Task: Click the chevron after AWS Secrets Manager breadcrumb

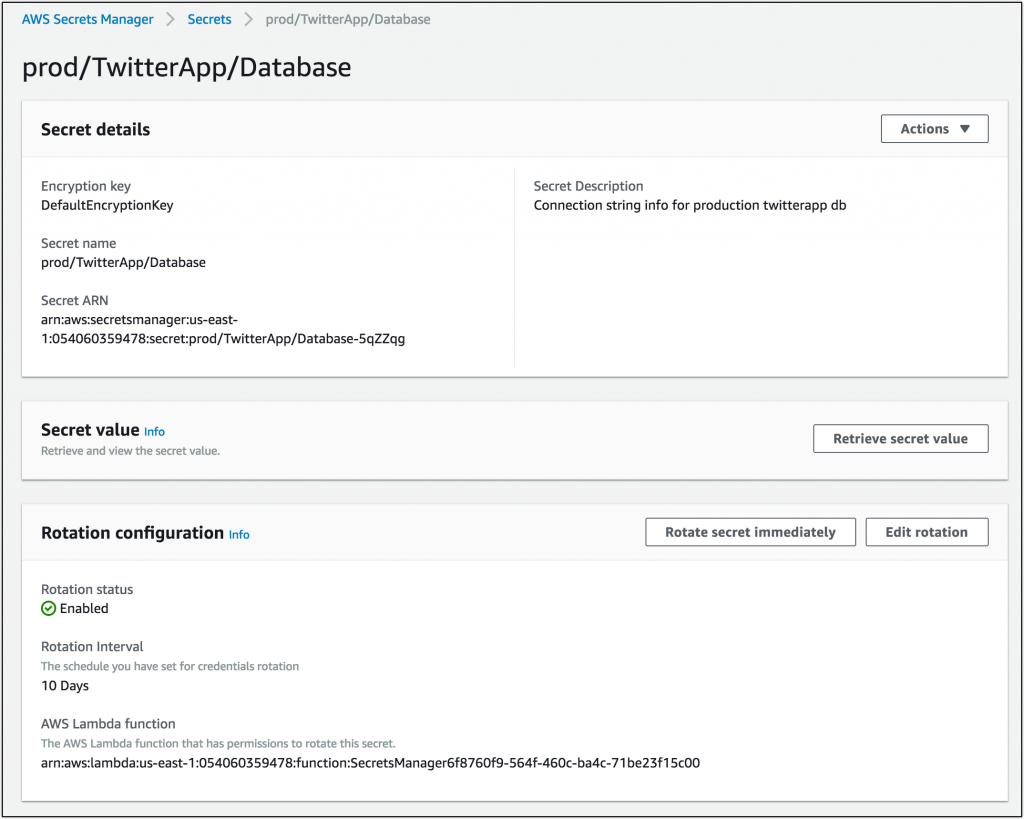Action: coord(171,19)
